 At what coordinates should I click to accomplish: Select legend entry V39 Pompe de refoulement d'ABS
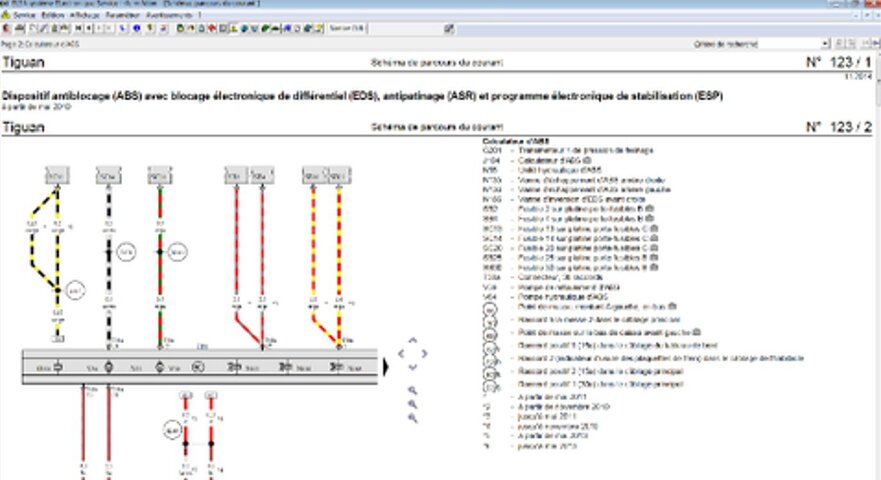[x=551, y=287]
